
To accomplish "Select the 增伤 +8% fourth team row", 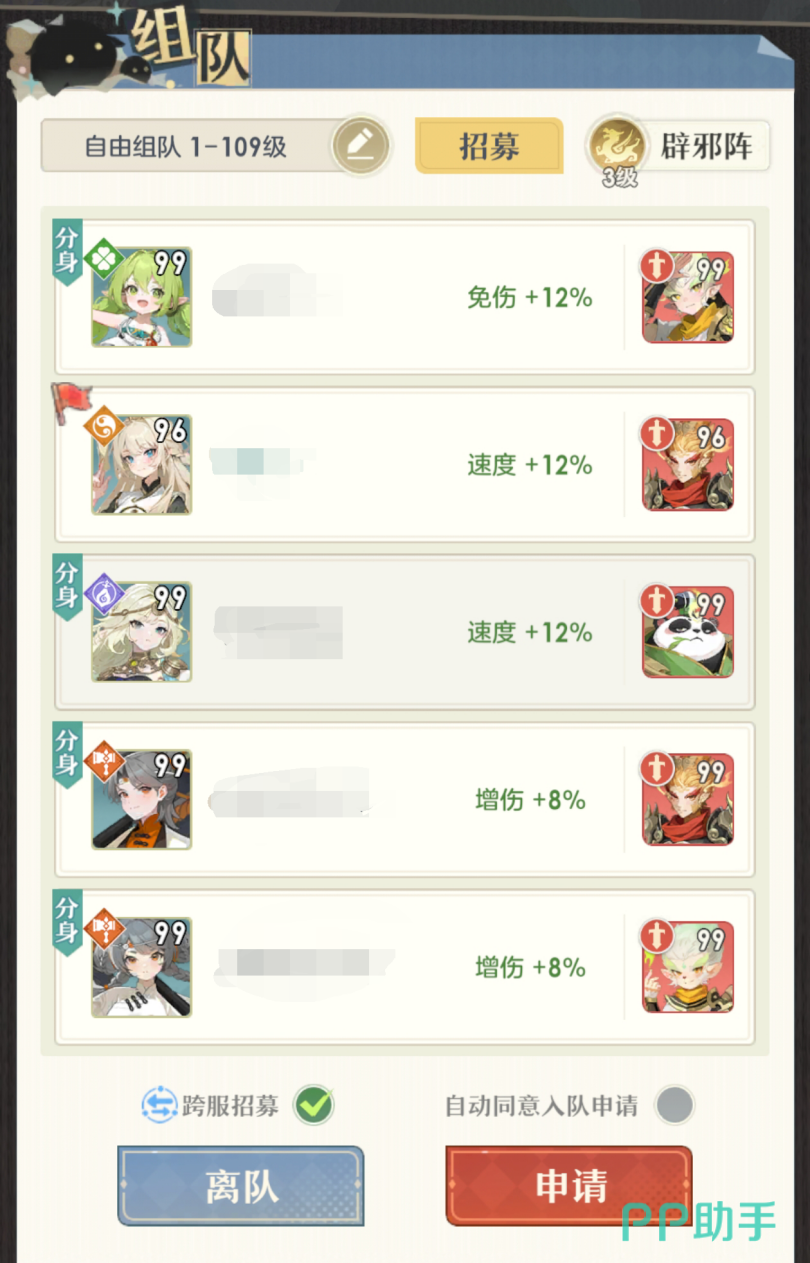I will coord(405,800).
